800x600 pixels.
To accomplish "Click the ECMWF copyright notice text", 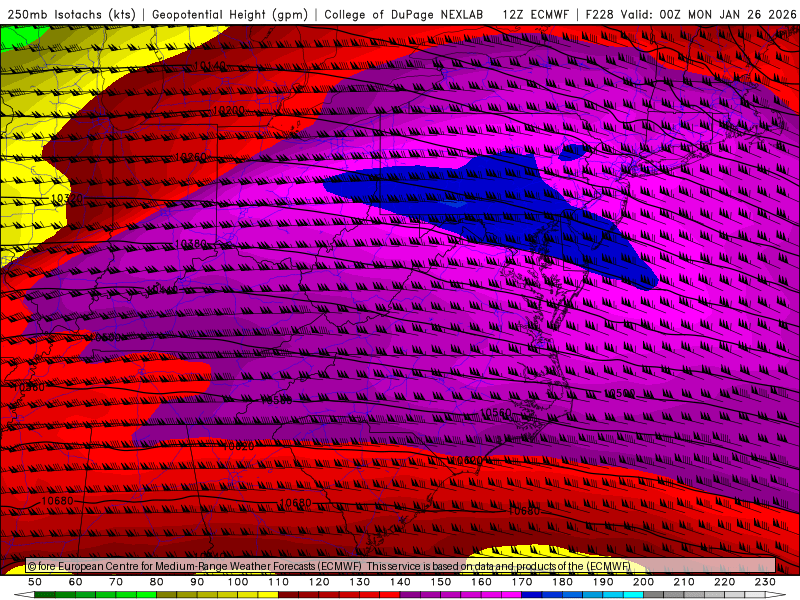I will [329, 566].
